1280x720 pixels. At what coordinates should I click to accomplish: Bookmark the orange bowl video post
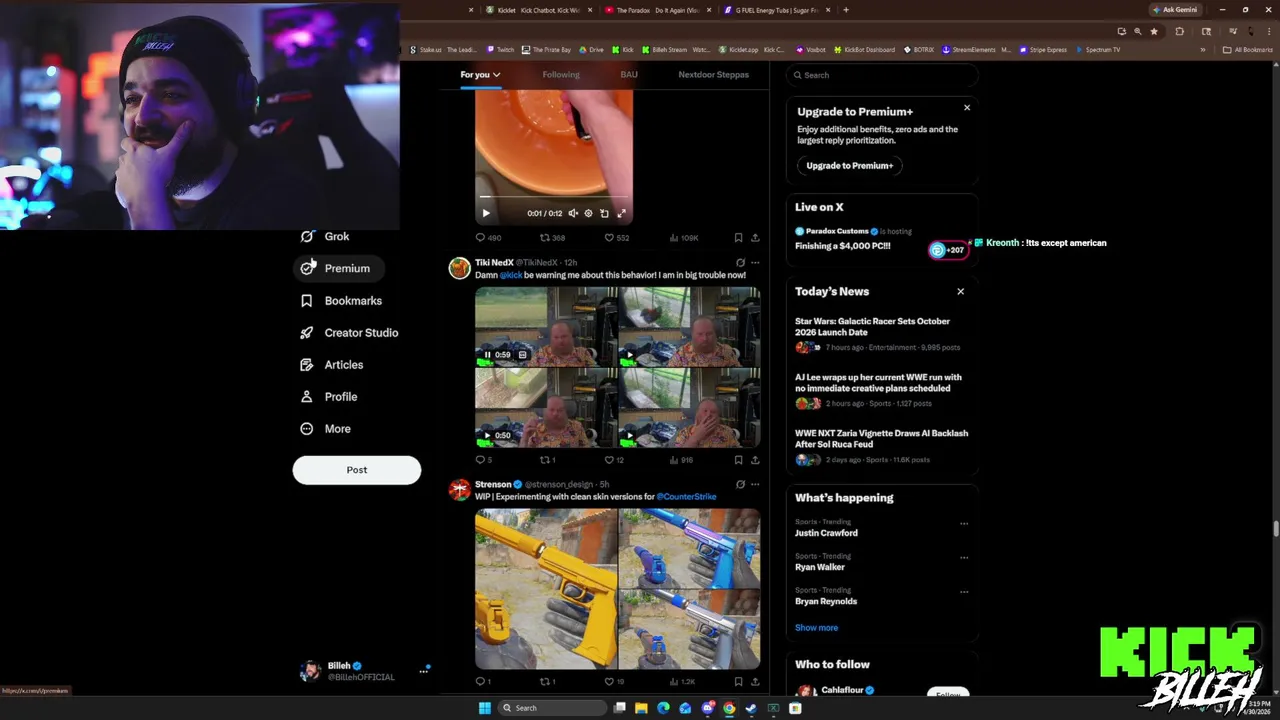point(738,238)
